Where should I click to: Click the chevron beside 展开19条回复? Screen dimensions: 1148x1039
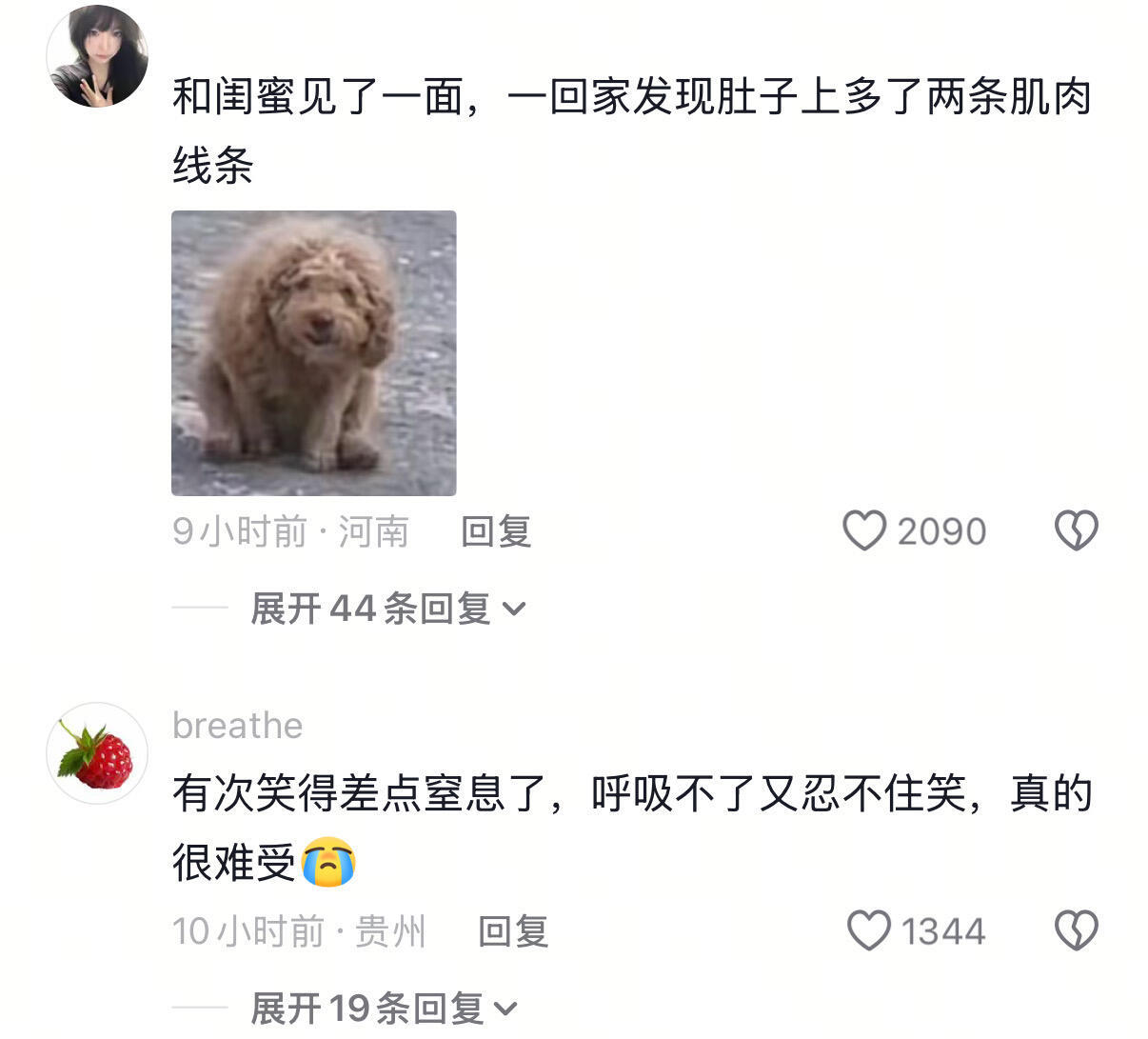point(506,1009)
